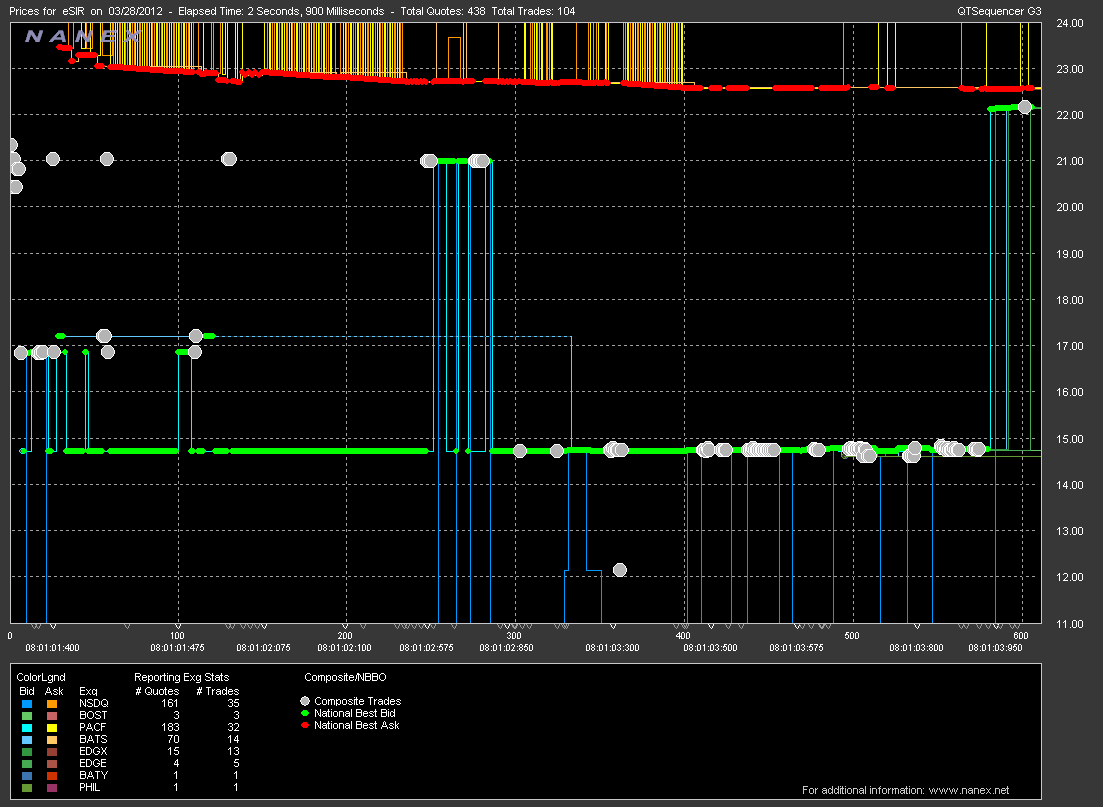Screen dimensions: 1103x807
Task: Choose the PACF ask color swatch
Action: click(52, 727)
